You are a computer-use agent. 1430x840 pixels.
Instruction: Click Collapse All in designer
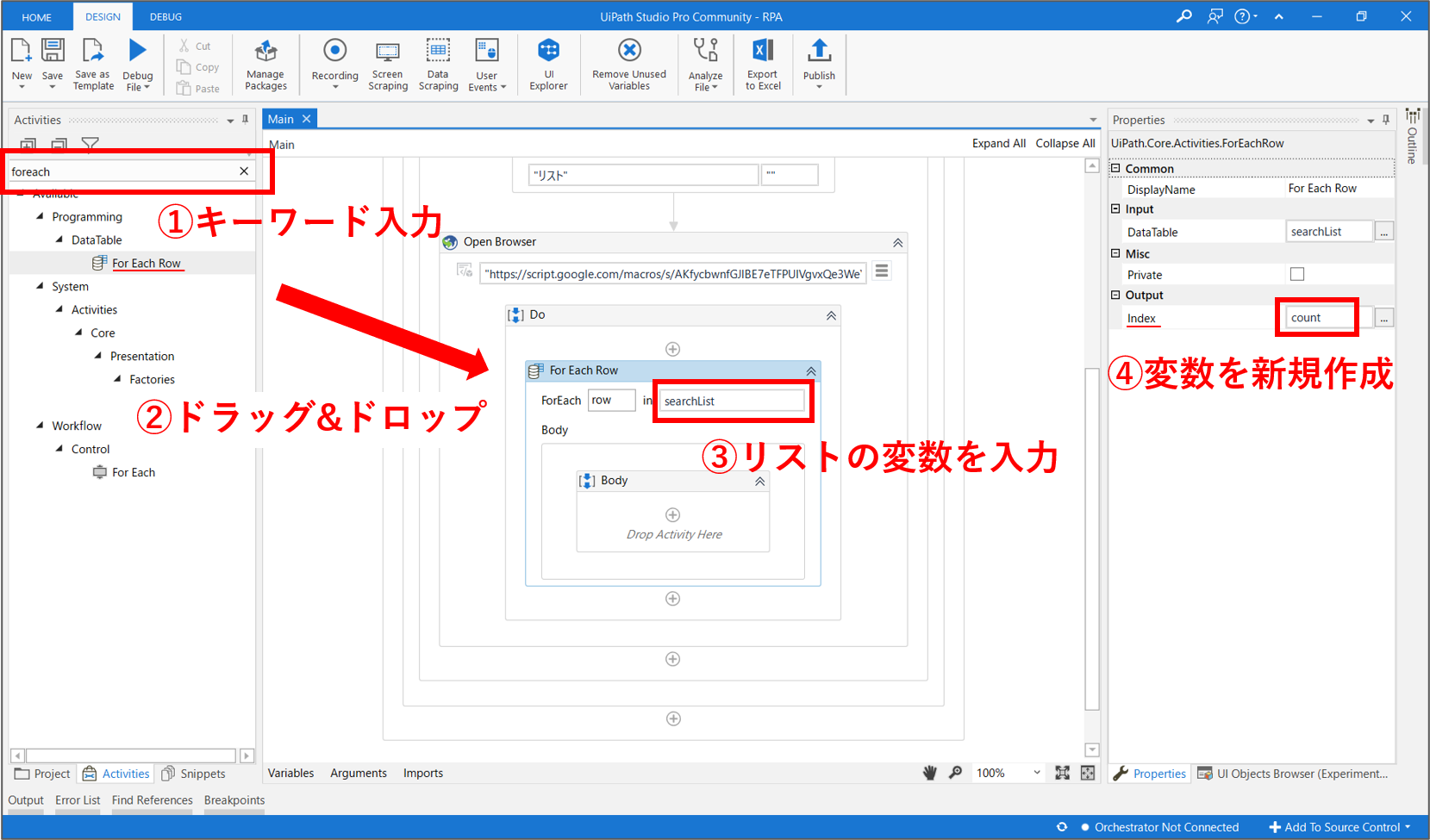click(x=1065, y=143)
